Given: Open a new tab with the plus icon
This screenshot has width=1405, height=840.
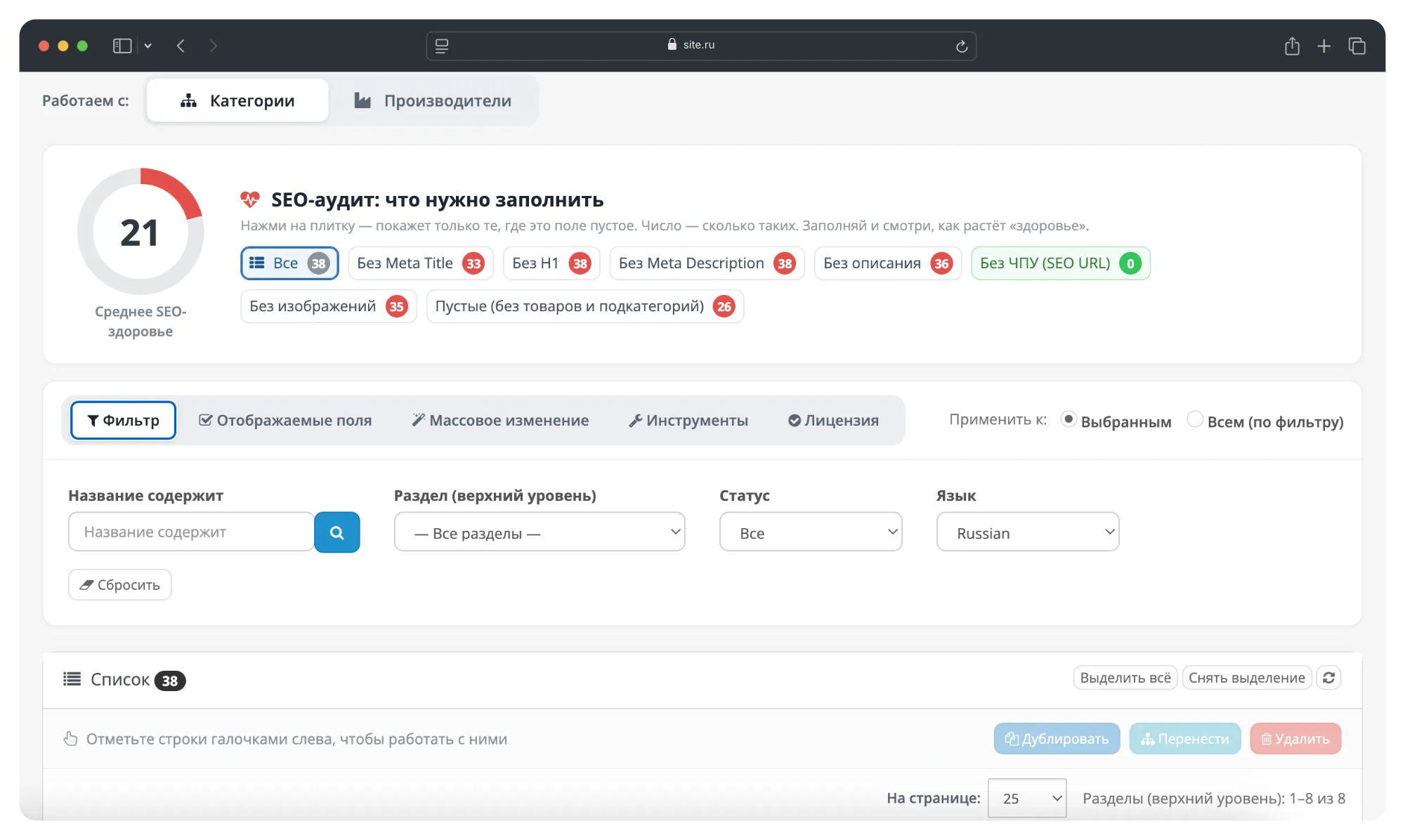Looking at the screenshot, I should click(x=1324, y=46).
